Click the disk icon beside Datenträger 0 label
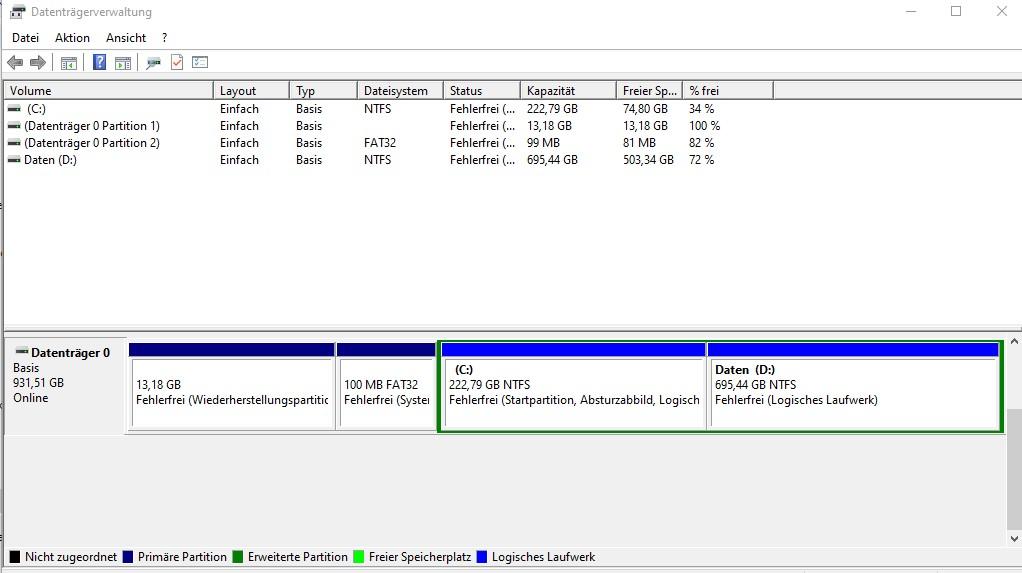Viewport: 1022px width, 573px height. point(22,351)
